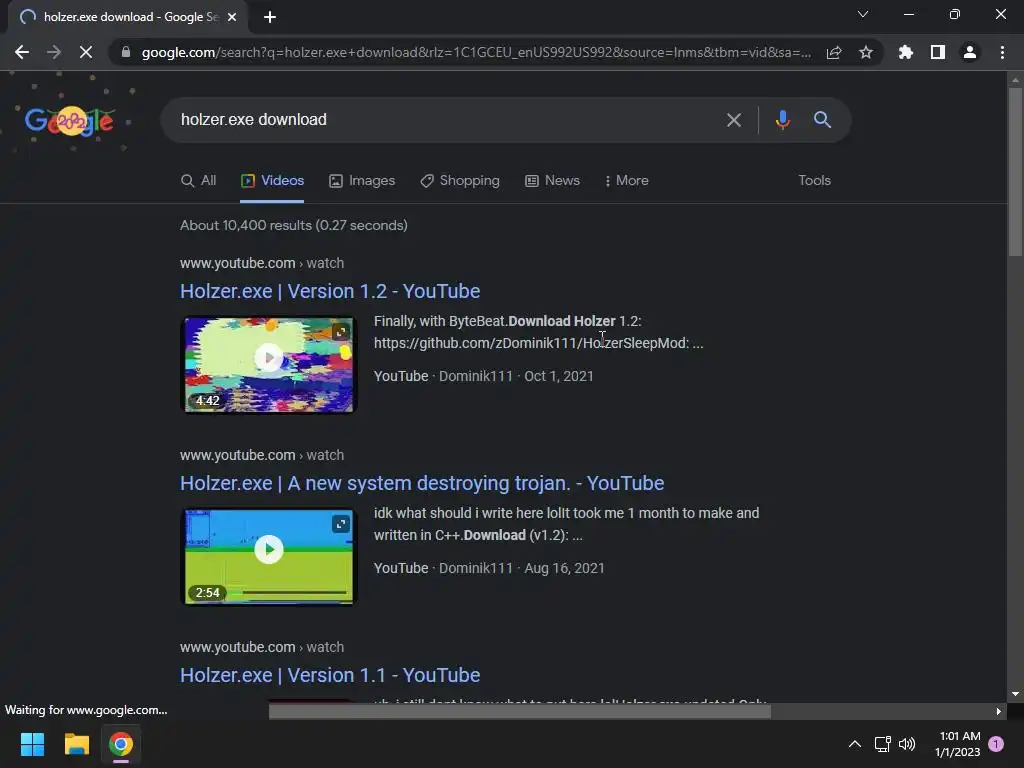1024x768 pixels.
Task: Click the address bar URL
Action: [x=476, y=52]
